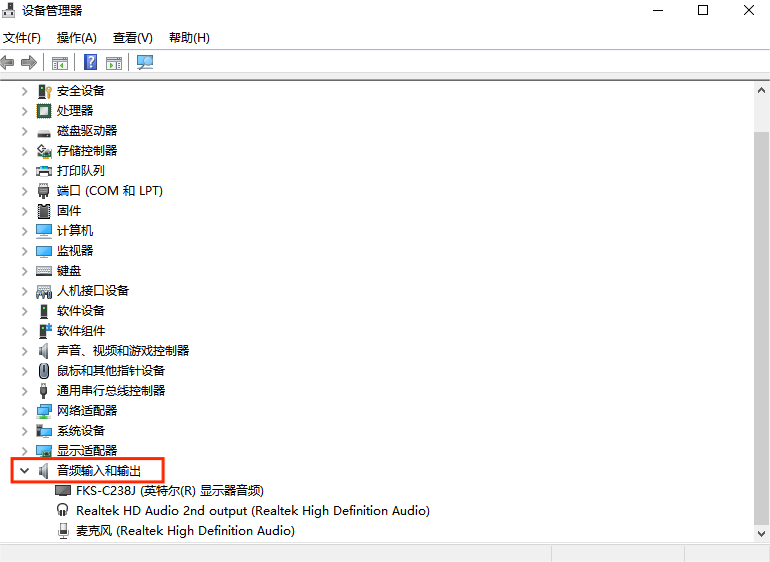Click the 监视器 monitor icon
Viewport: 770px width, 562px height.
[44, 252]
